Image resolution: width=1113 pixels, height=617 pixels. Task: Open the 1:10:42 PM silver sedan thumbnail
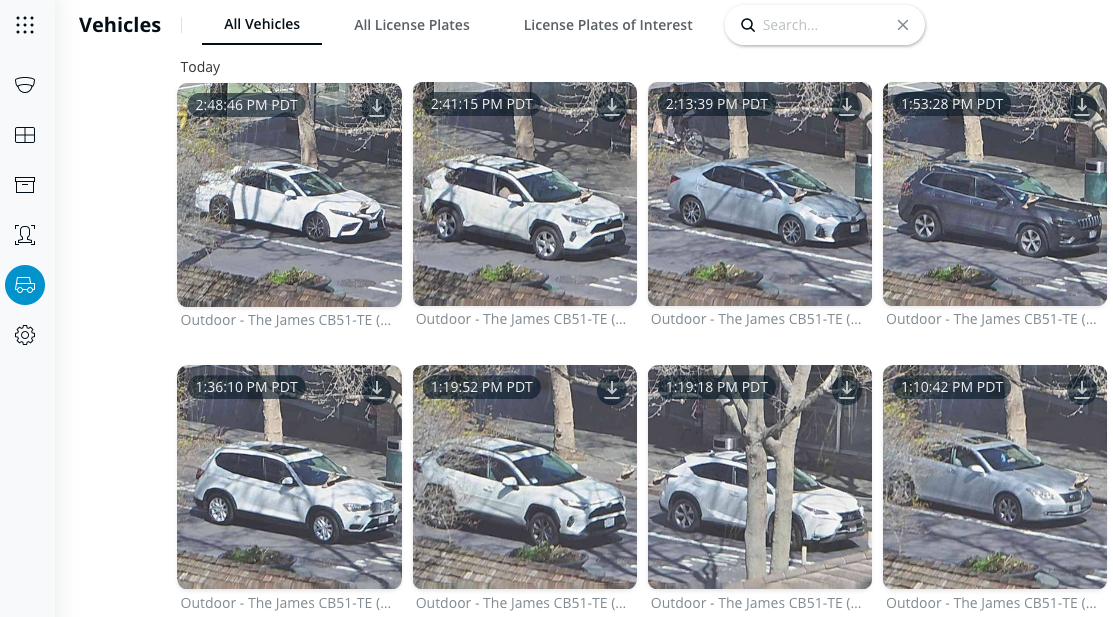click(x=994, y=490)
